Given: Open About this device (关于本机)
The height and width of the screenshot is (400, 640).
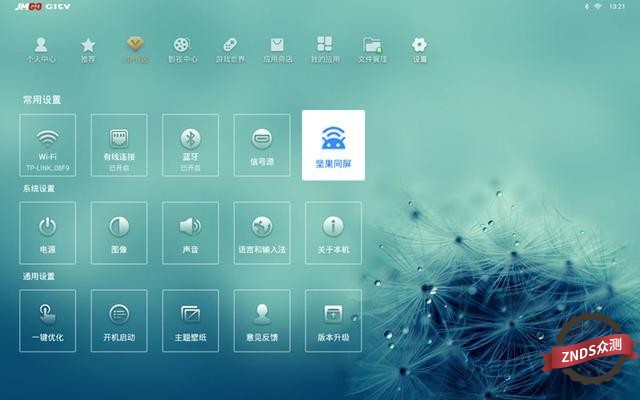Looking at the screenshot, I should [333, 233].
